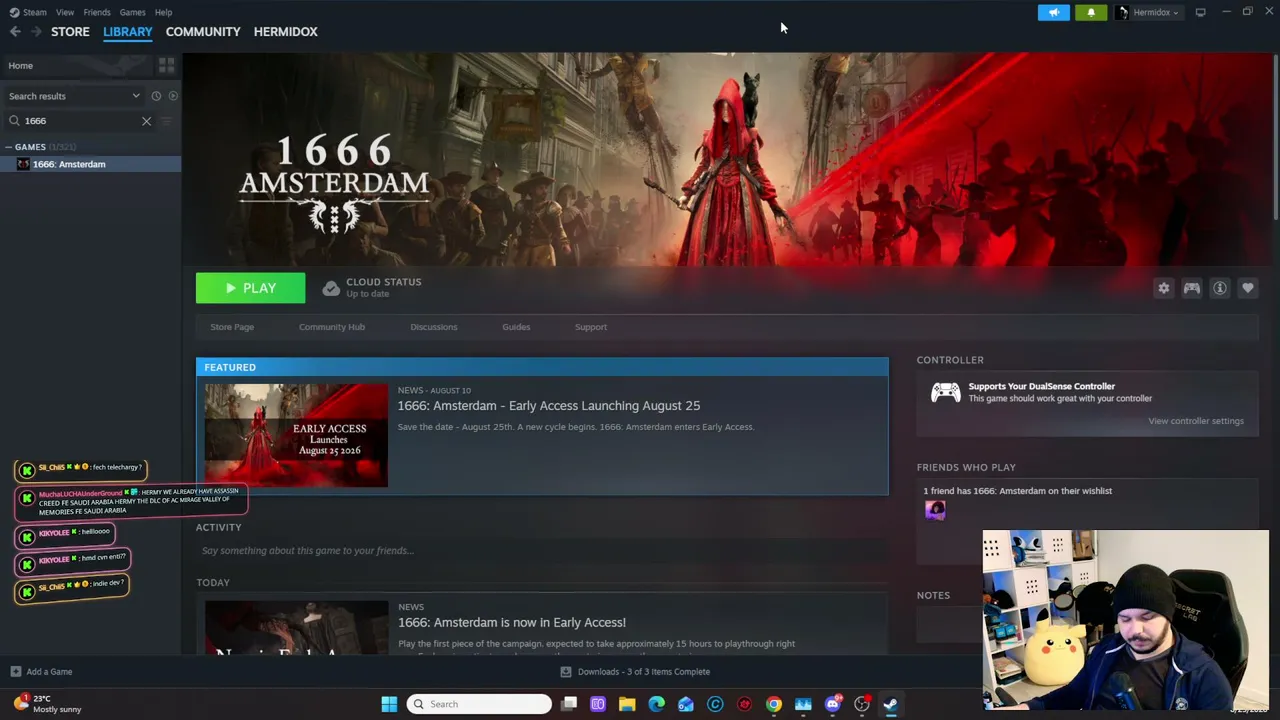Go forward with the right arrow button

36,32
